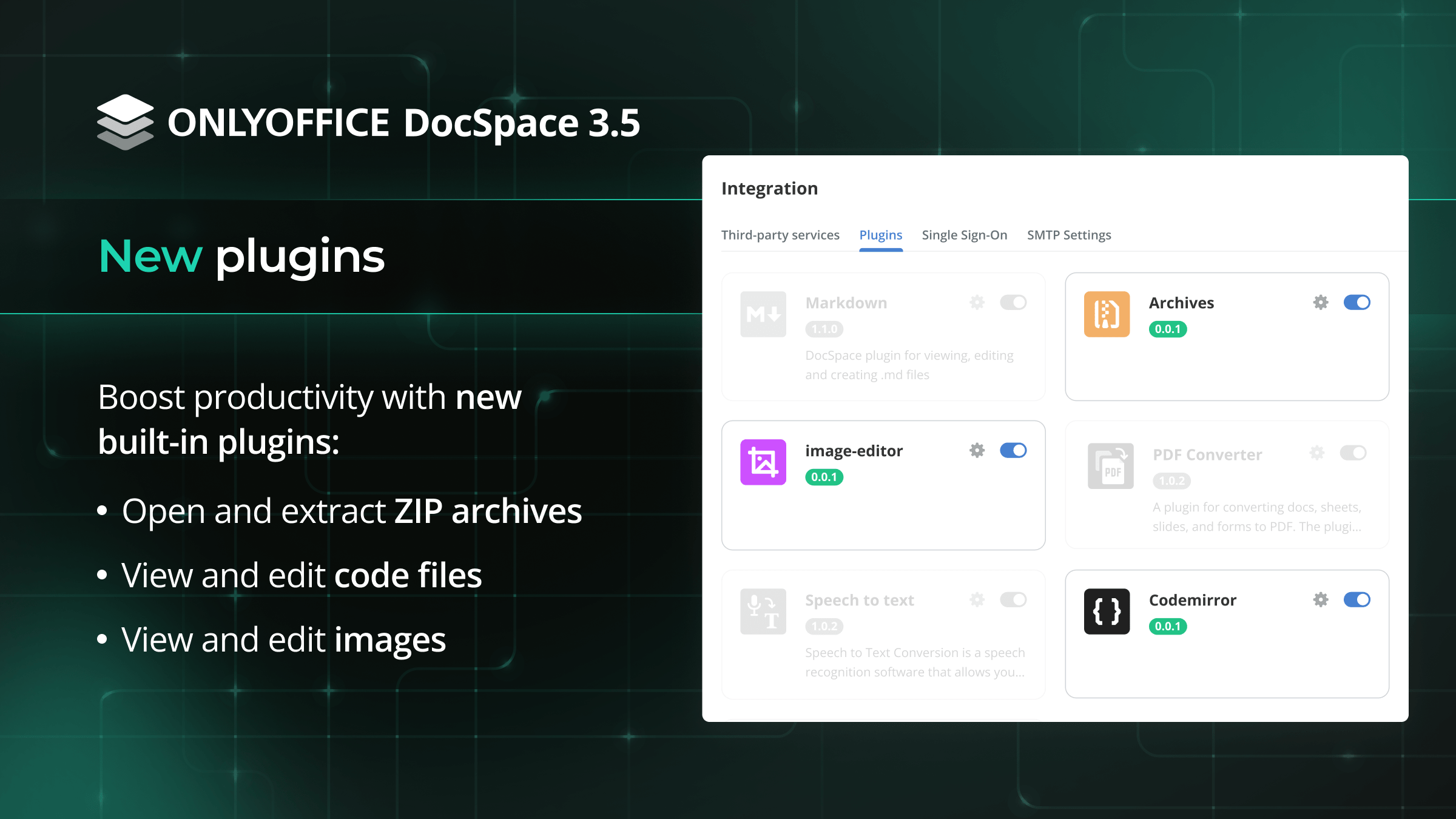Click the image-editor plugin icon
This screenshot has height=819, width=1456.
(x=763, y=462)
